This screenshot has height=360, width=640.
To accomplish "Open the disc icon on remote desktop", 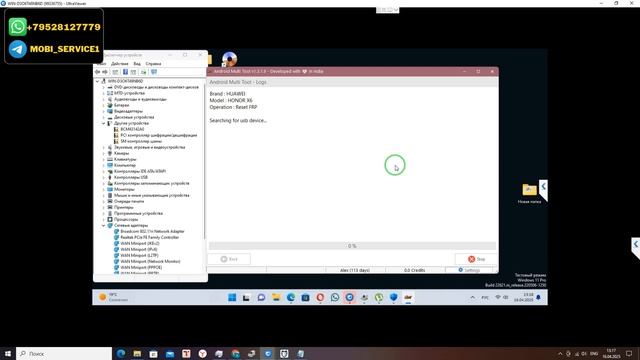I will [229, 59].
